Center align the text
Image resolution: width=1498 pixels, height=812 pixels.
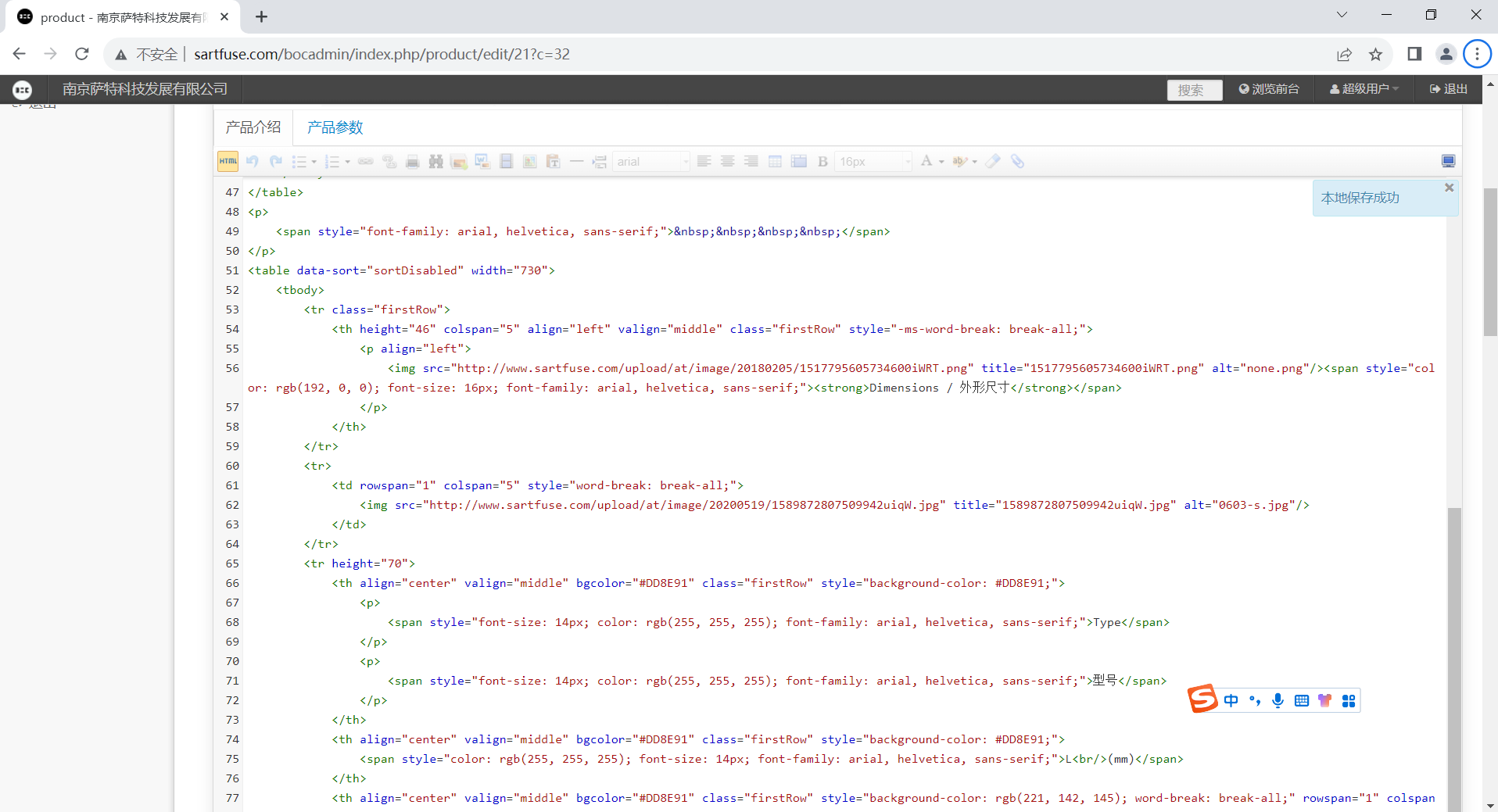727,161
